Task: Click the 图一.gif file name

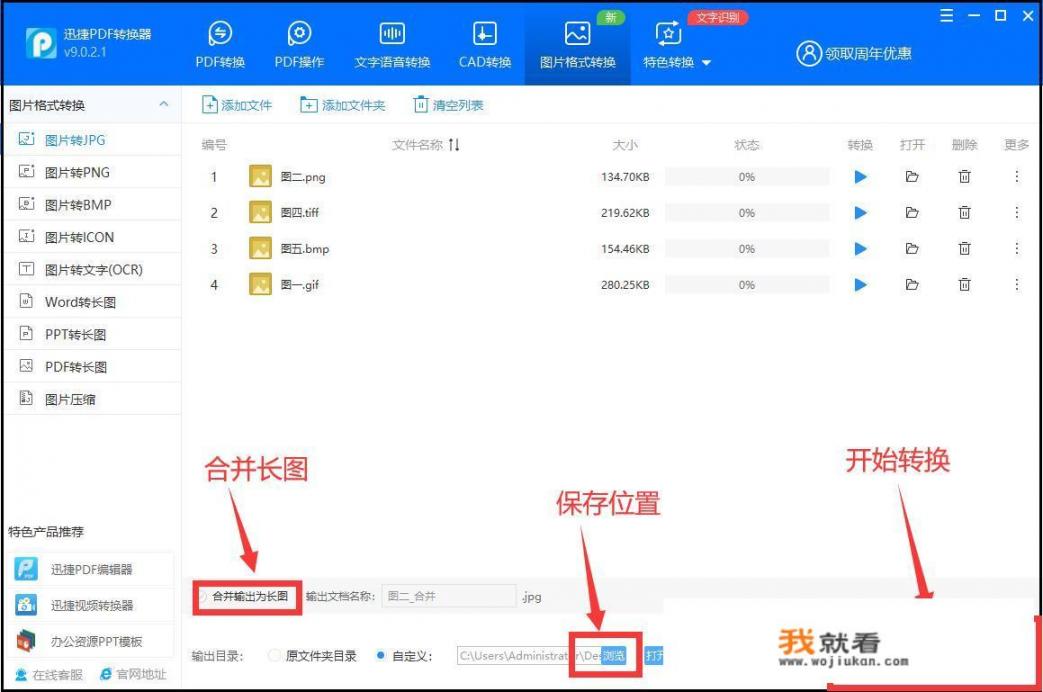Action: 300,285
